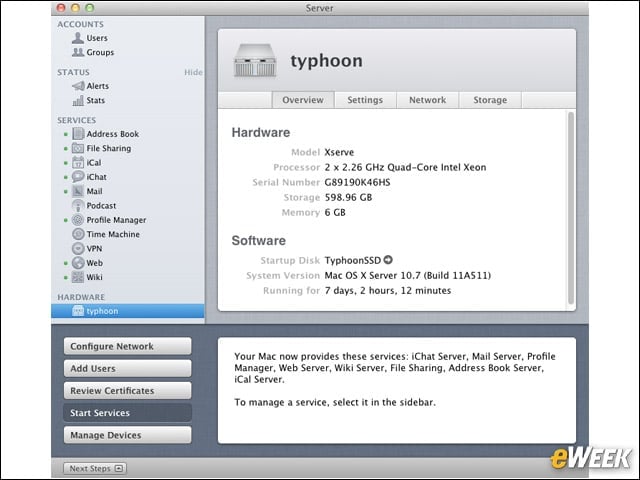Select the Start Services button
The image size is (640, 480).
click(127, 413)
